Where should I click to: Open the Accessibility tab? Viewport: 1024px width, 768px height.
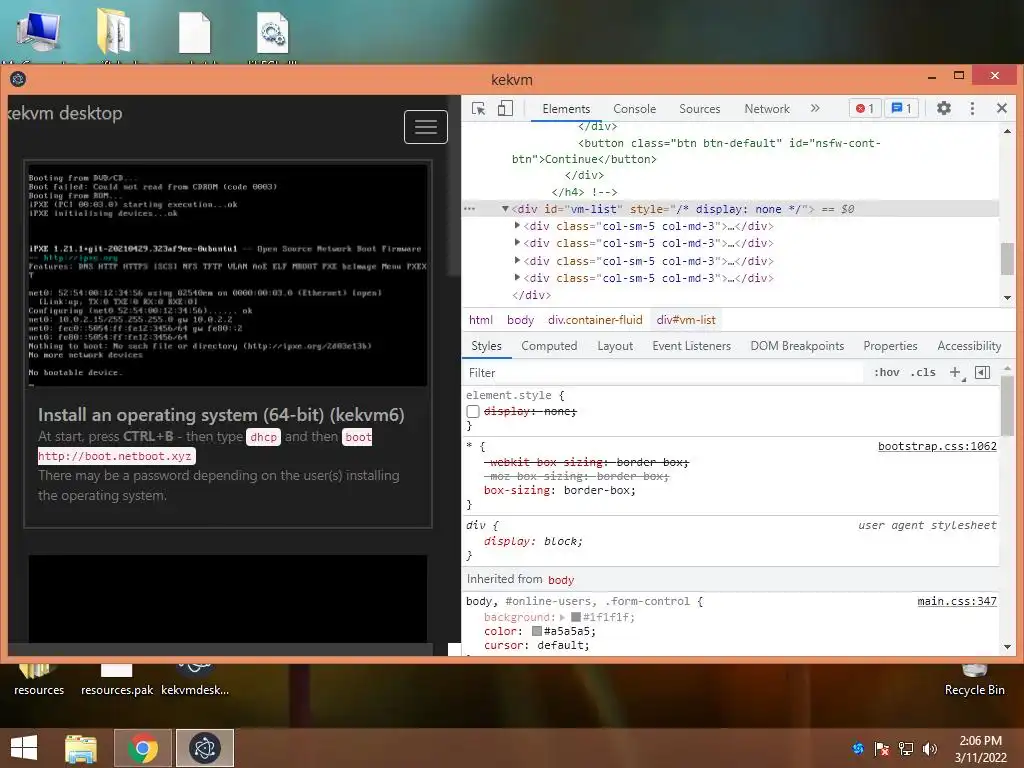969,346
